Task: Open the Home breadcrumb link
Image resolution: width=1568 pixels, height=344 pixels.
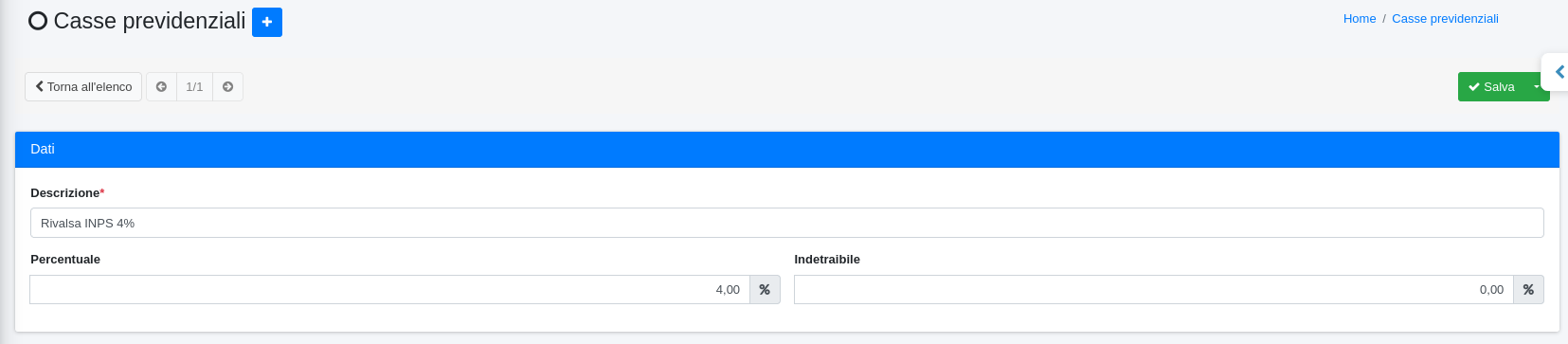Action: [1360, 19]
